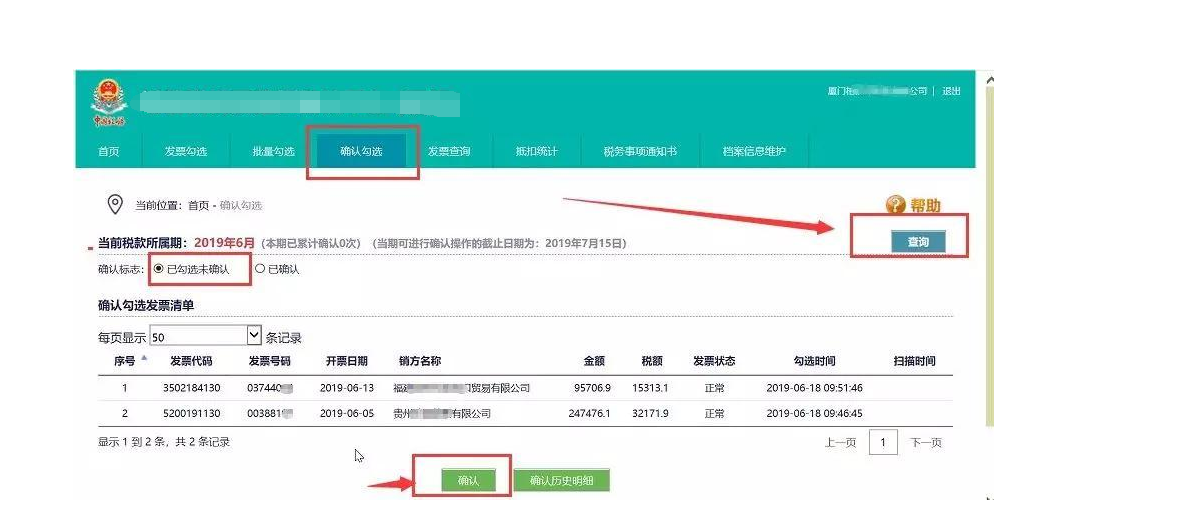Click the 发票代码 column header

point(192,361)
